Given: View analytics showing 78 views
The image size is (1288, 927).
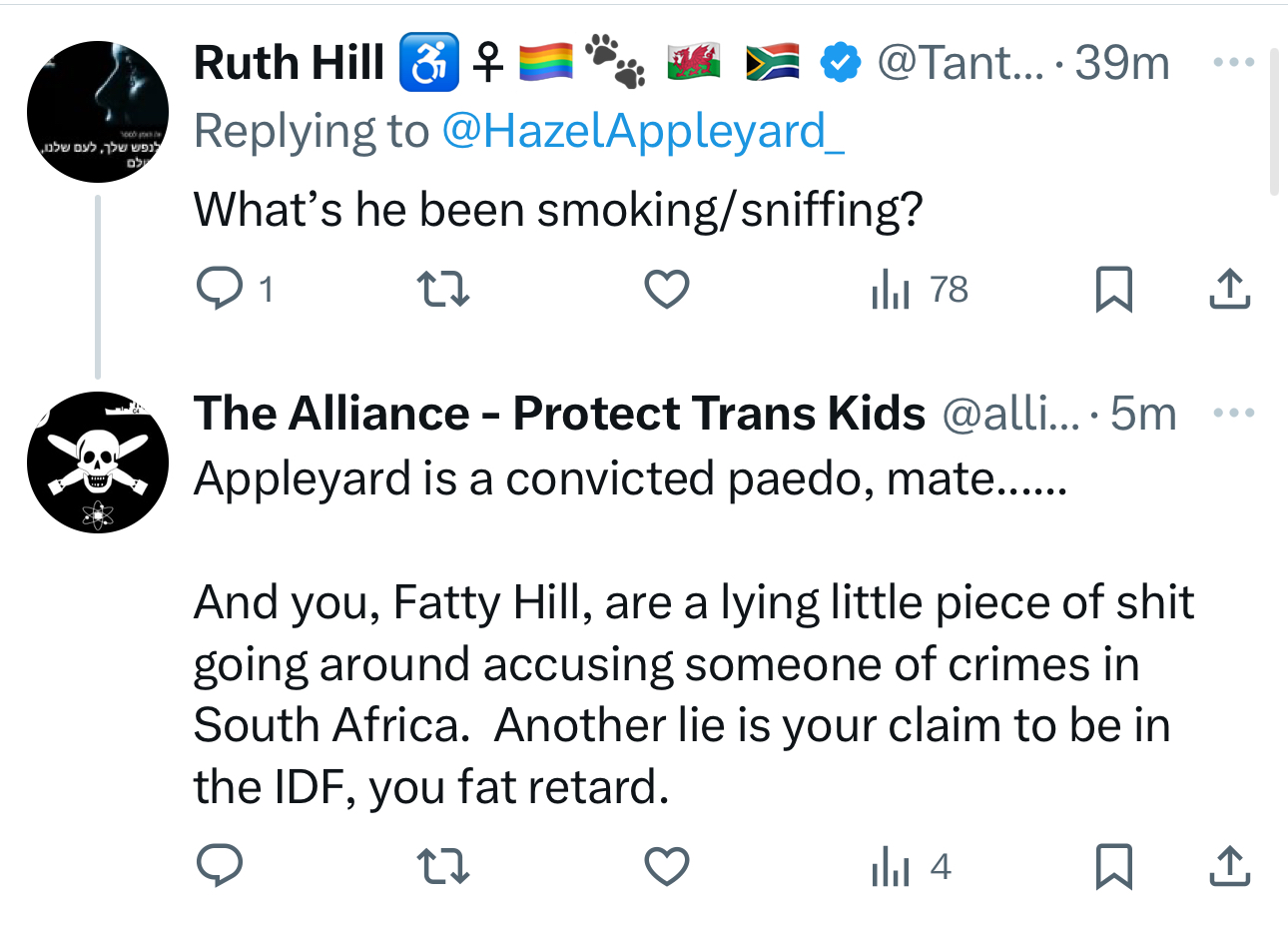Looking at the screenshot, I should 920,289.
